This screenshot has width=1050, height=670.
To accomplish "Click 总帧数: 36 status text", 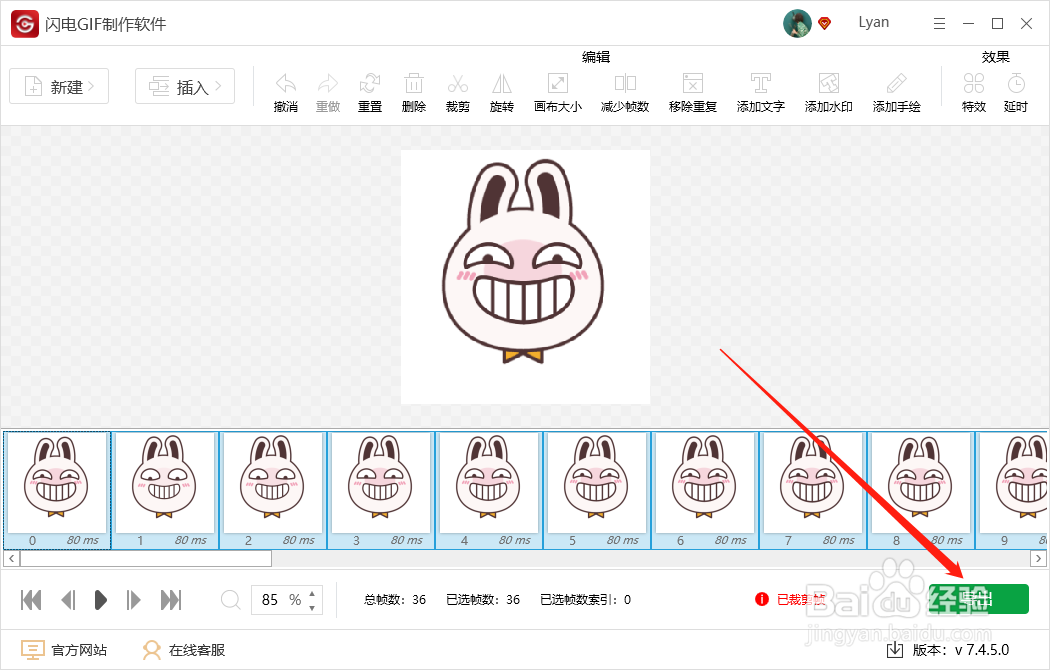I will (x=395, y=600).
